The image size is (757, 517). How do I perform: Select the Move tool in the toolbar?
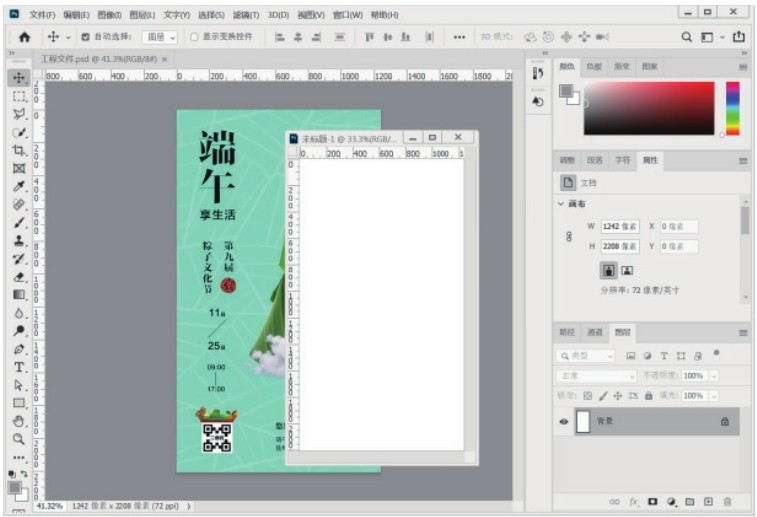[x=19, y=77]
